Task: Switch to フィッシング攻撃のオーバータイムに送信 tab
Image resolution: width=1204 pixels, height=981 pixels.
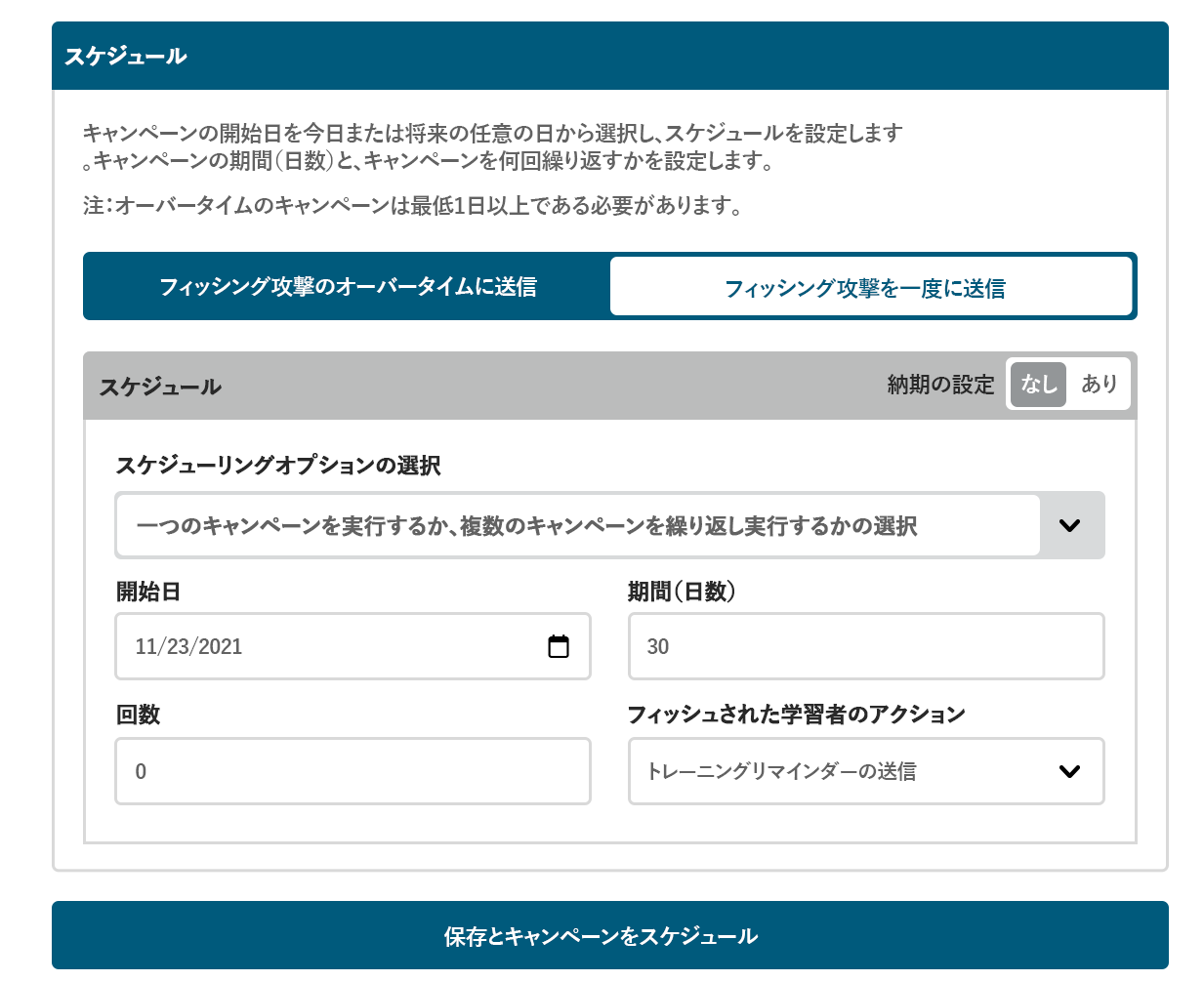Action: pos(348,287)
